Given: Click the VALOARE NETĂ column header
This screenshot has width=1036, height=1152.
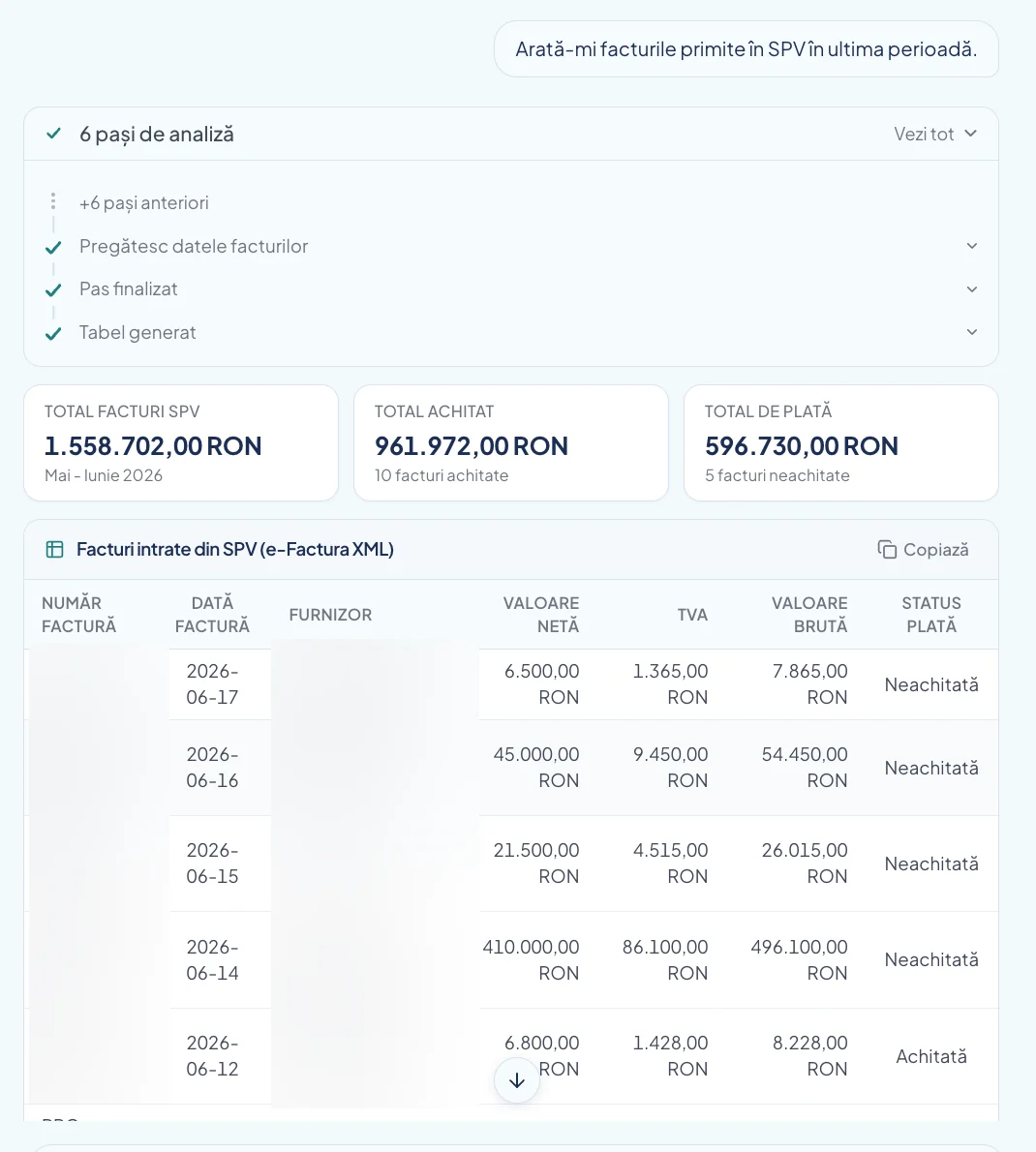Looking at the screenshot, I should click(x=541, y=614).
